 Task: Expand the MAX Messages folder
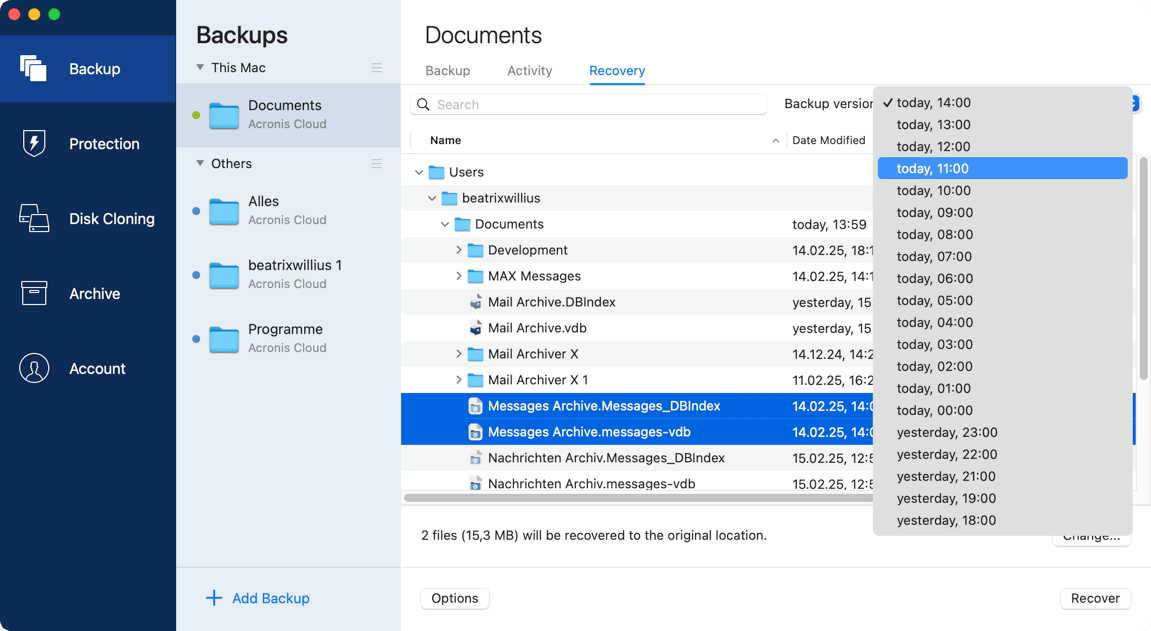(459, 276)
